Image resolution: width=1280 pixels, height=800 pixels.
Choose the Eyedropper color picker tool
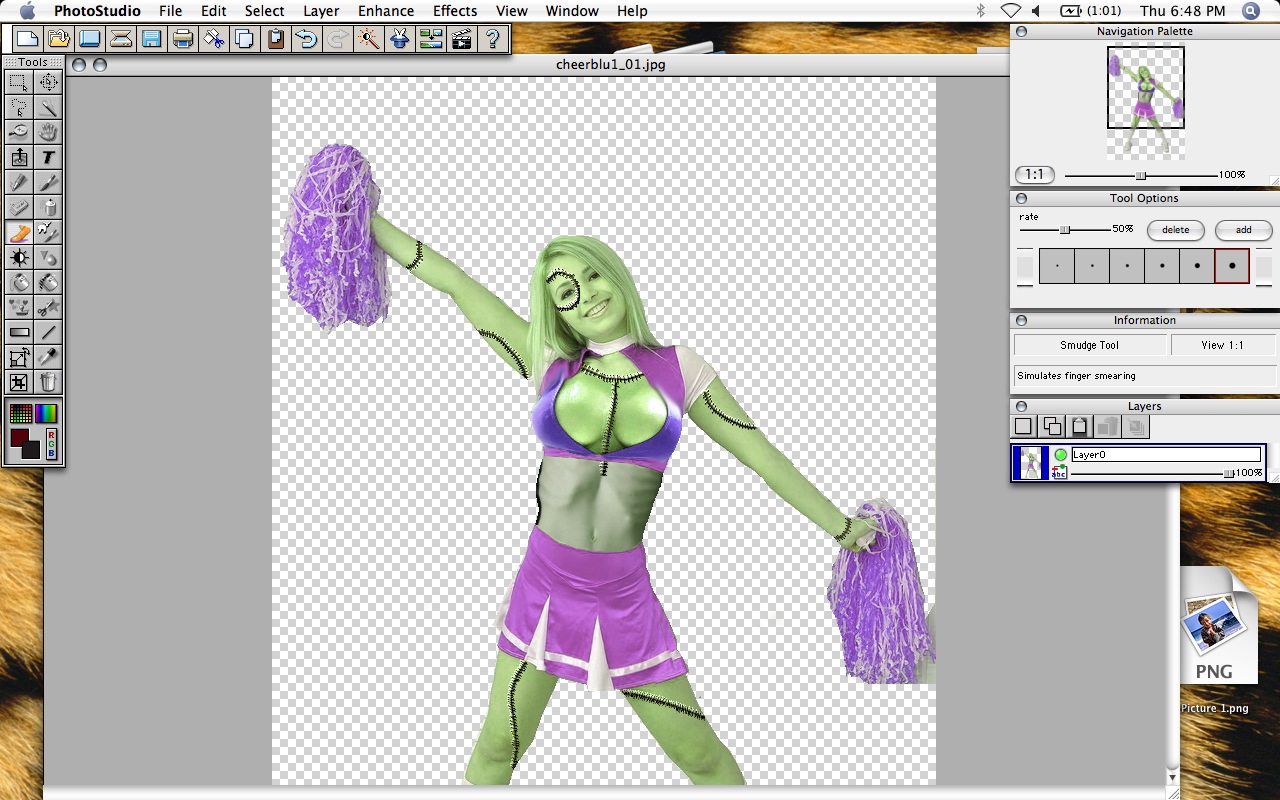48,357
